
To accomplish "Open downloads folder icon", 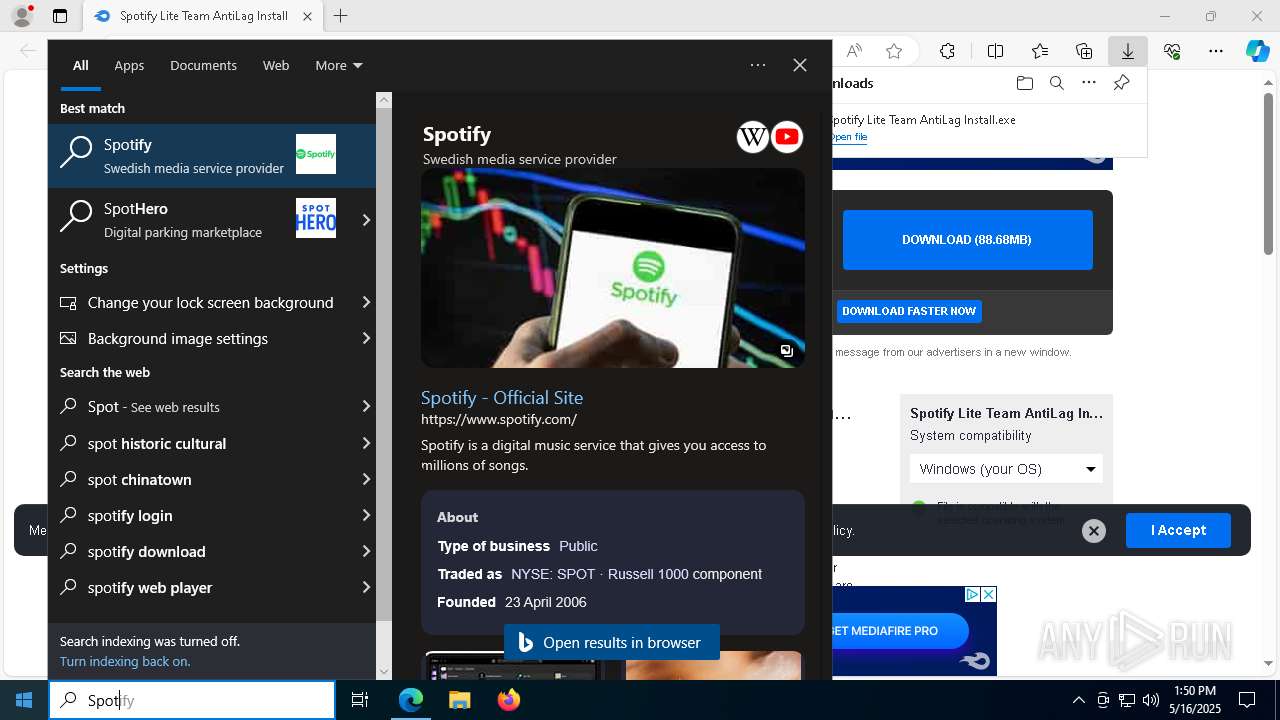I will (x=1024, y=83).
